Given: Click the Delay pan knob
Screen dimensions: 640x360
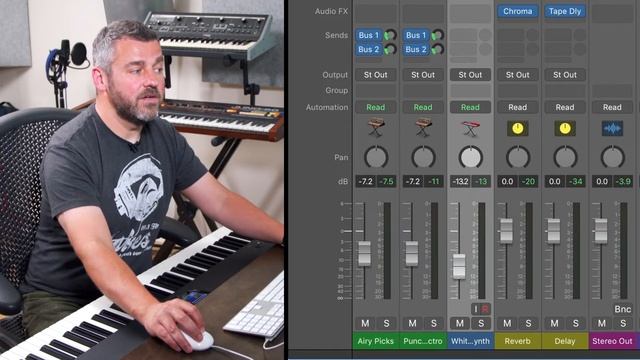Looking at the screenshot, I should coord(565,157).
